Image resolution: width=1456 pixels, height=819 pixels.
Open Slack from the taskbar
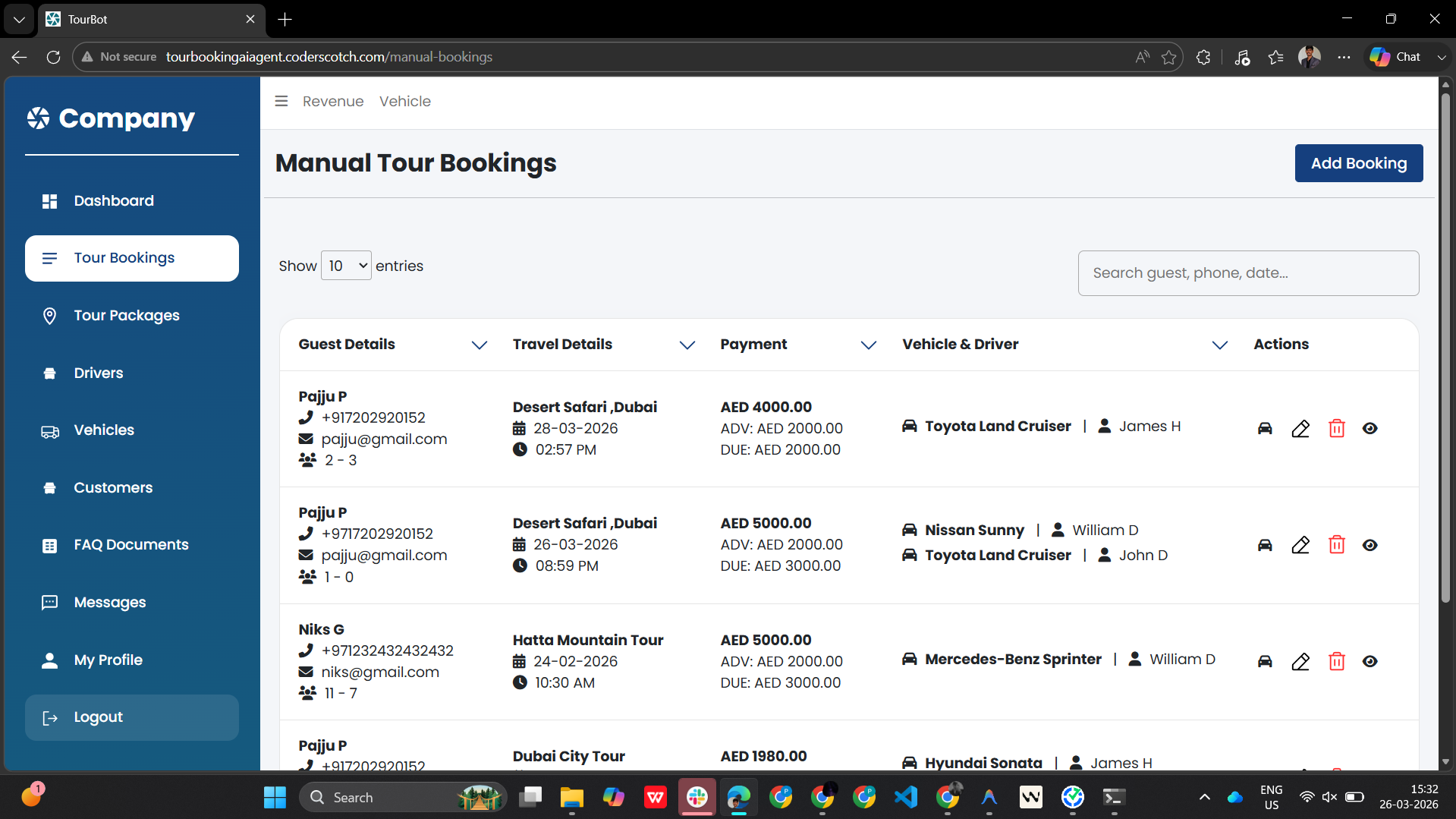tap(697, 797)
